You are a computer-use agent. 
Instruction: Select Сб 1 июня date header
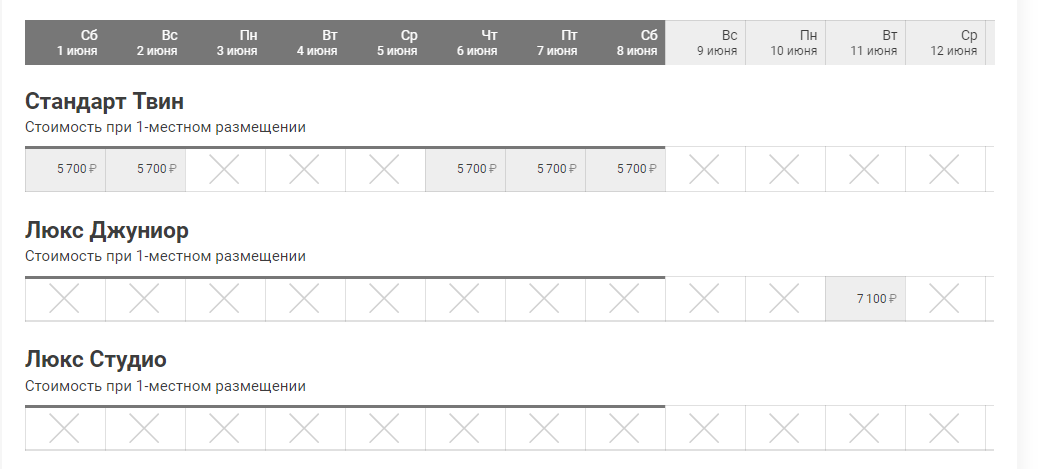(65, 43)
